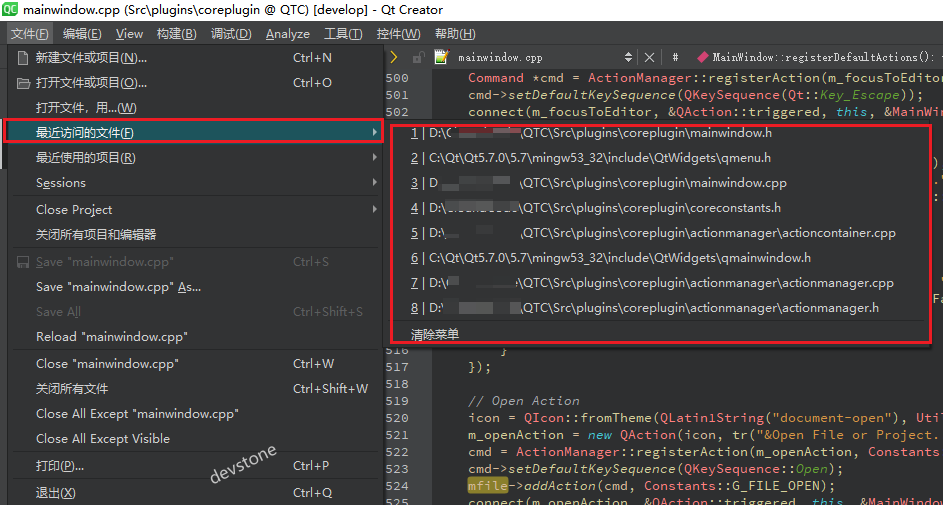Open the 文件(F) menu

point(31,34)
